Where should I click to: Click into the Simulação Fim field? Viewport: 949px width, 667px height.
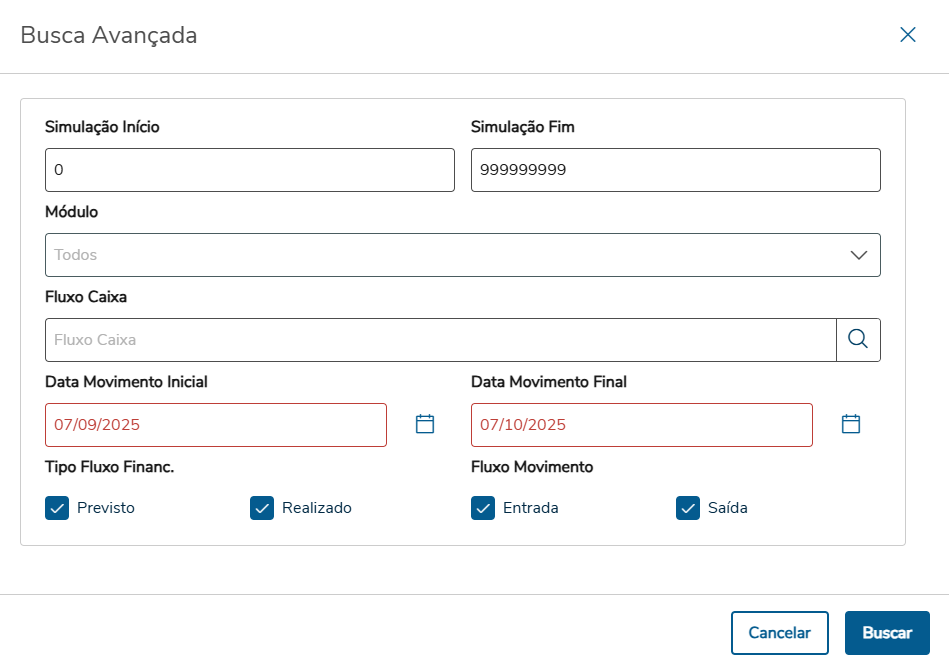[676, 170]
